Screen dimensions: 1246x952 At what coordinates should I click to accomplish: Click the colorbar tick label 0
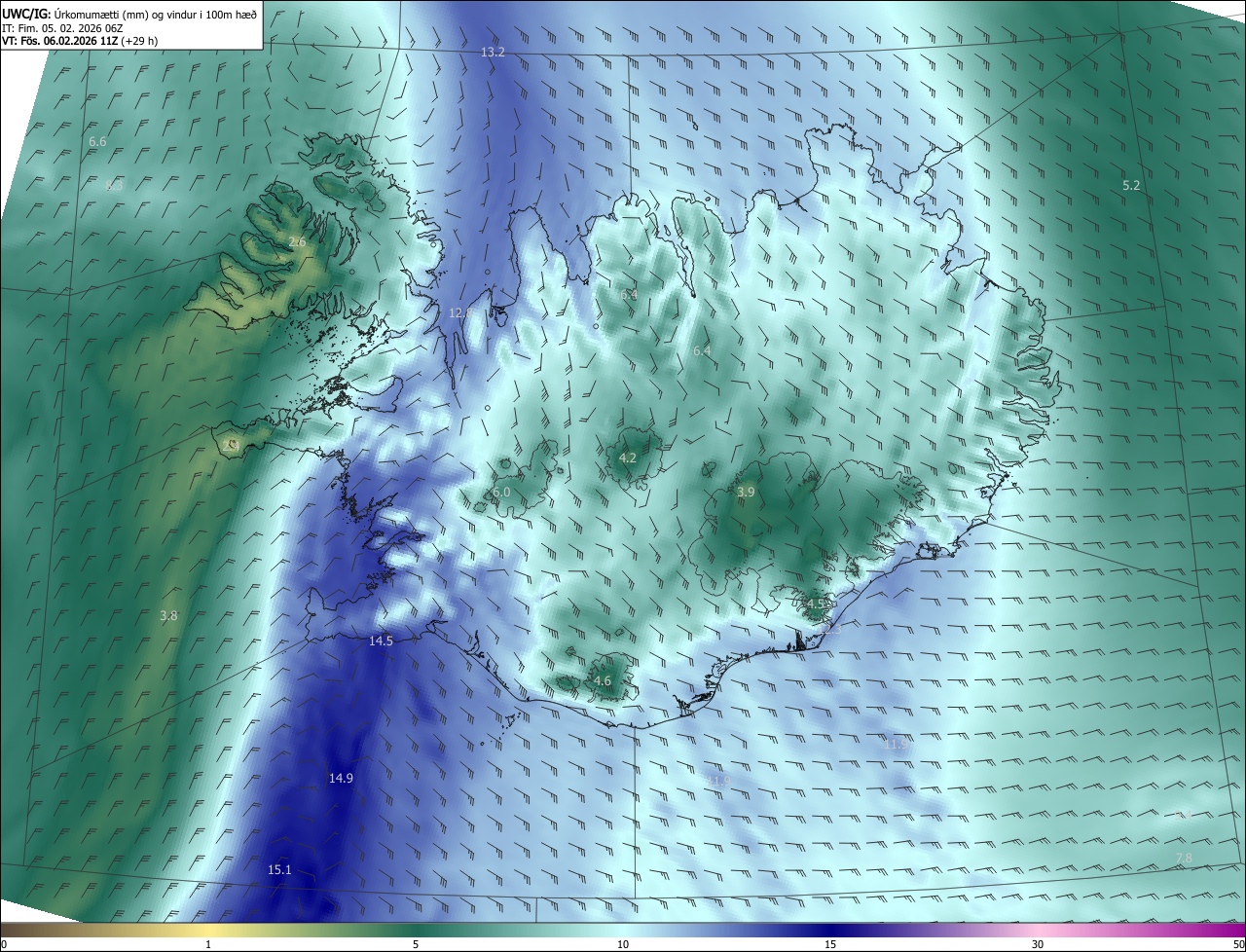pyautogui.click(x=4, y=944)
